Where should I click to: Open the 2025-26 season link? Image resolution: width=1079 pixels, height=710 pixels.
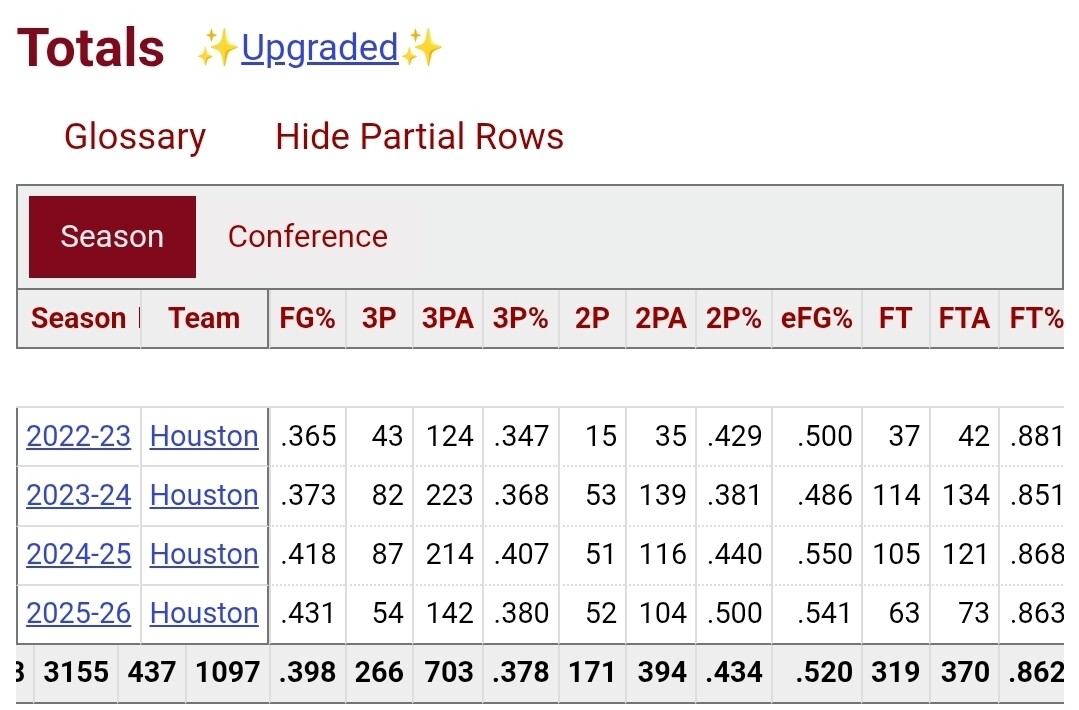pyautogui.click(x=79, y=613)
